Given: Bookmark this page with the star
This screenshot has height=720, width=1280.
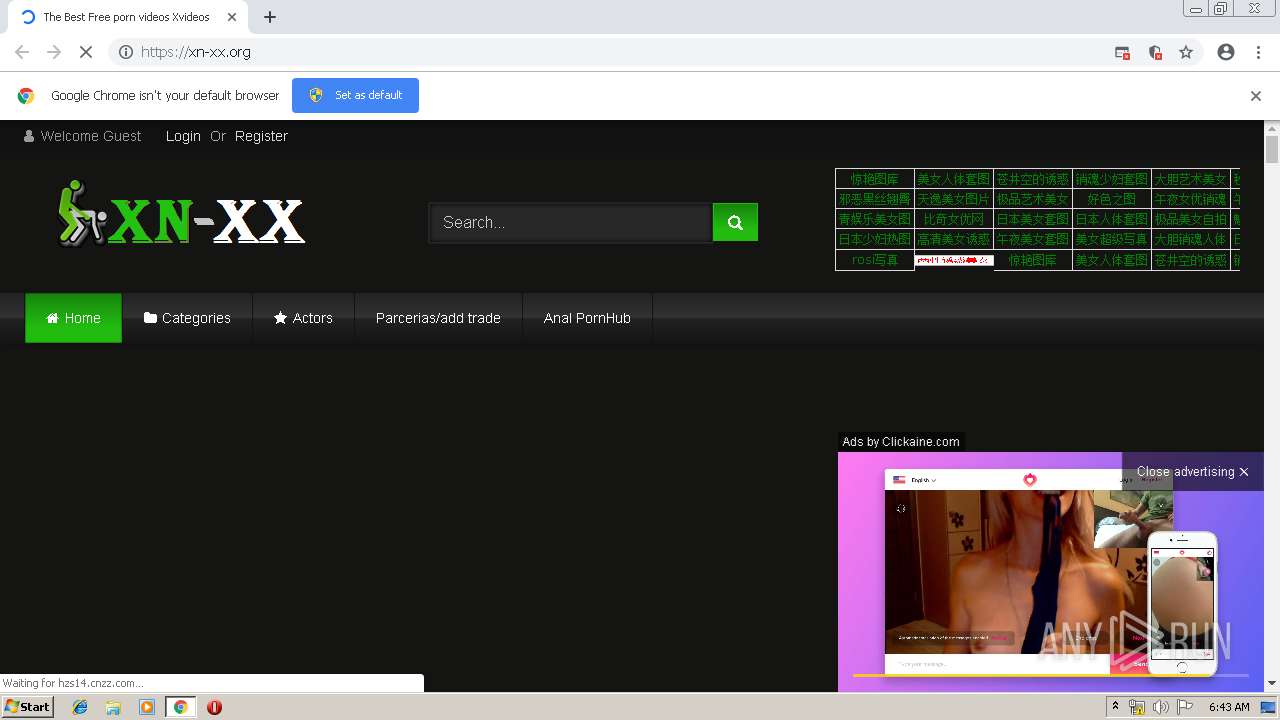Looking at the screenshot, I should (x=1186, y=52).
